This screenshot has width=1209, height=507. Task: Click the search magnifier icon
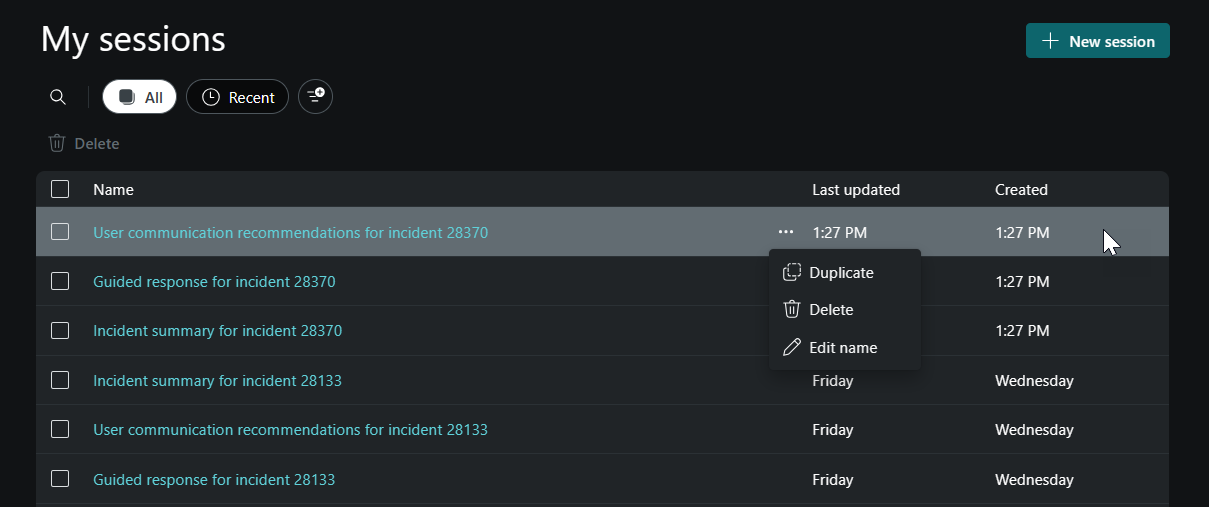pos(58,97)
